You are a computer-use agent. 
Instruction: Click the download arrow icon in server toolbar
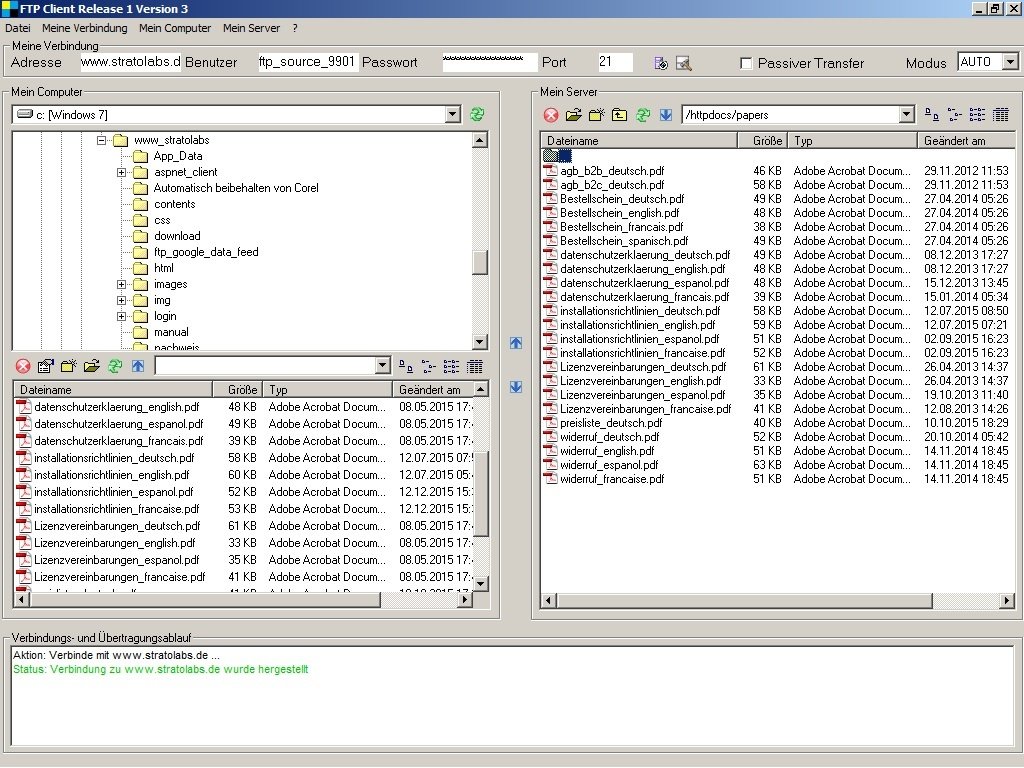(666, 115)
